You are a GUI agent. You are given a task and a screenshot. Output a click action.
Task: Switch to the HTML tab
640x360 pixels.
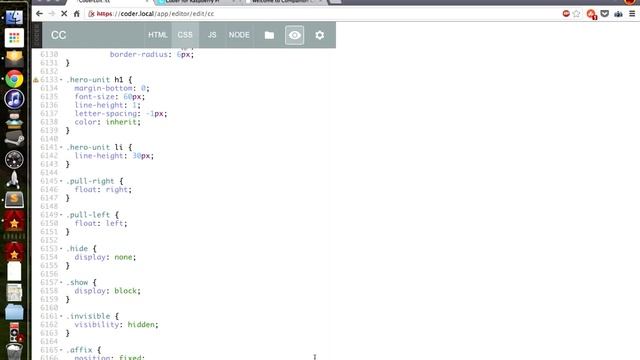click(158, 35)
